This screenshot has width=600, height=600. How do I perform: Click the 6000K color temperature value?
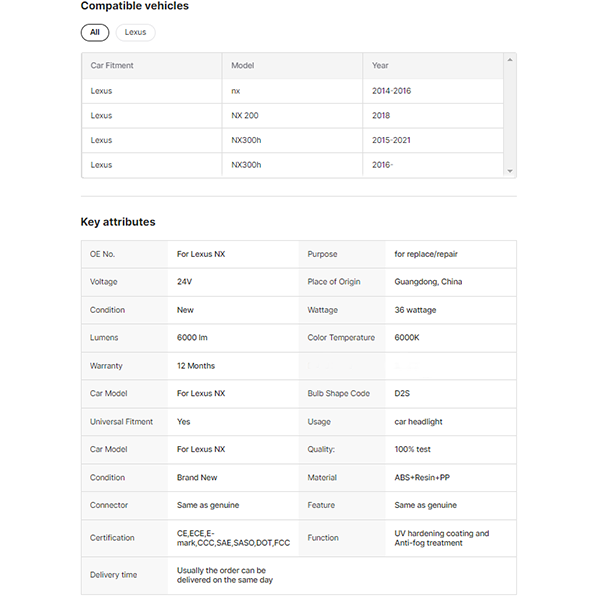tap(407, 338)
